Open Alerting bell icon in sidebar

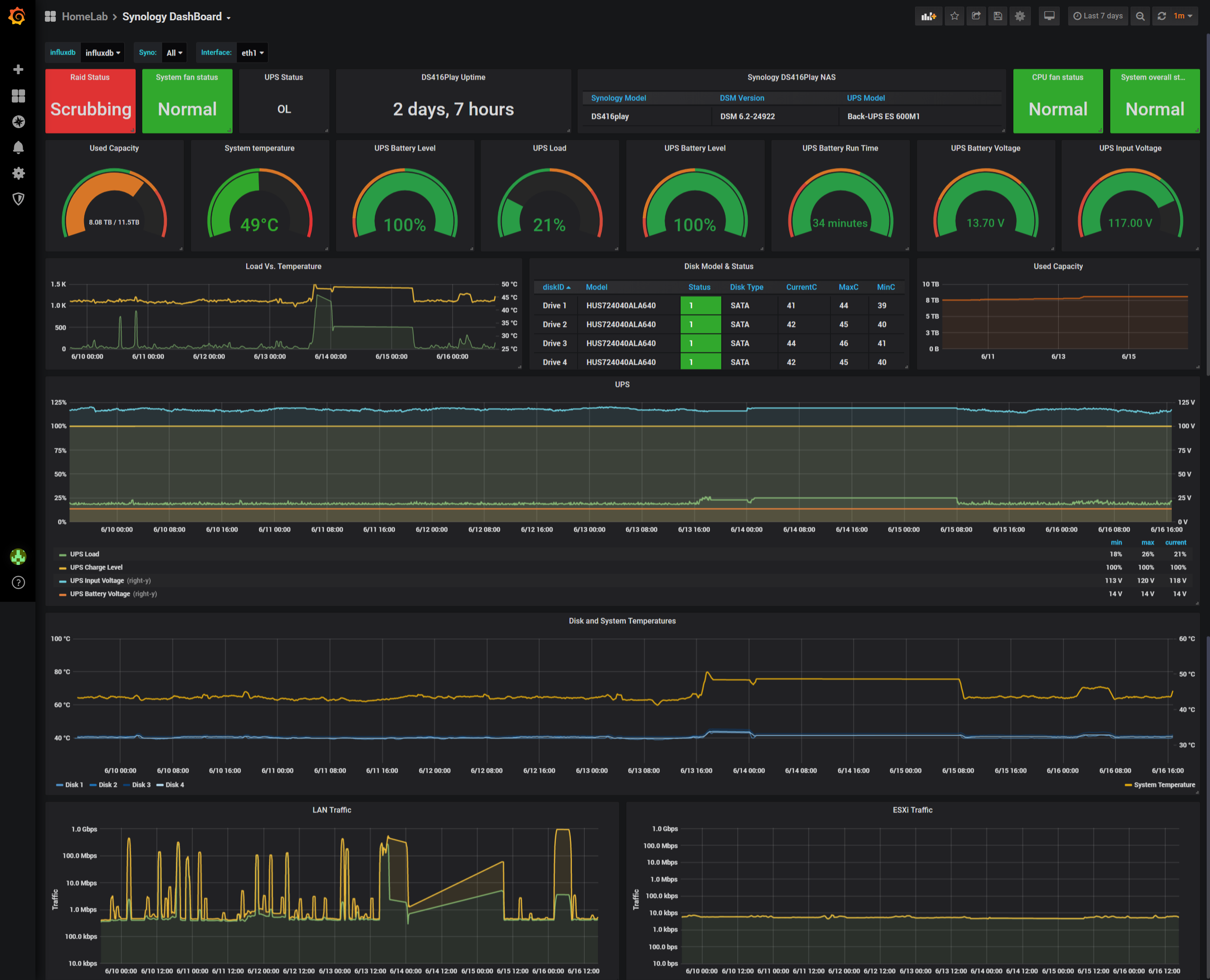(x=18, y=147)
